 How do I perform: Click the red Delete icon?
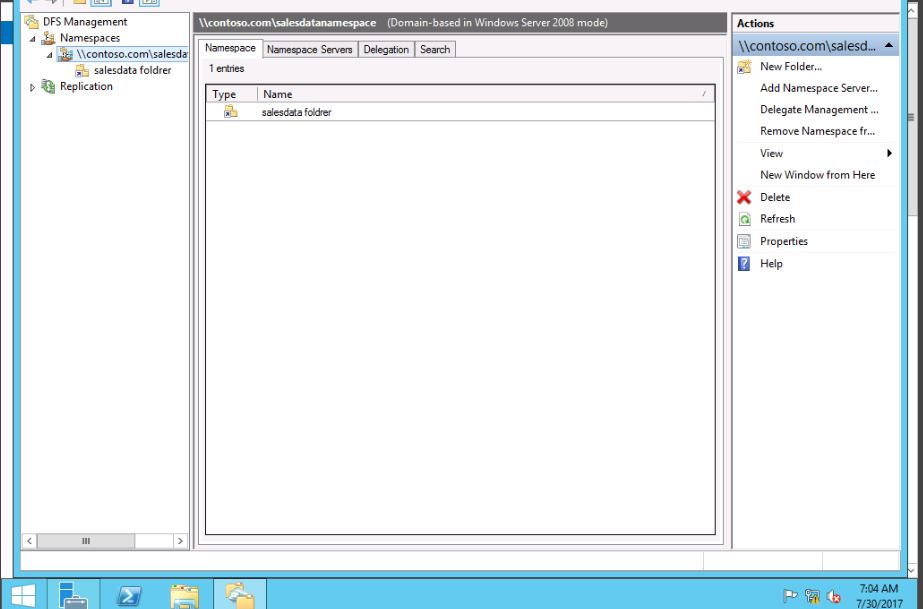tap(744, 198)
